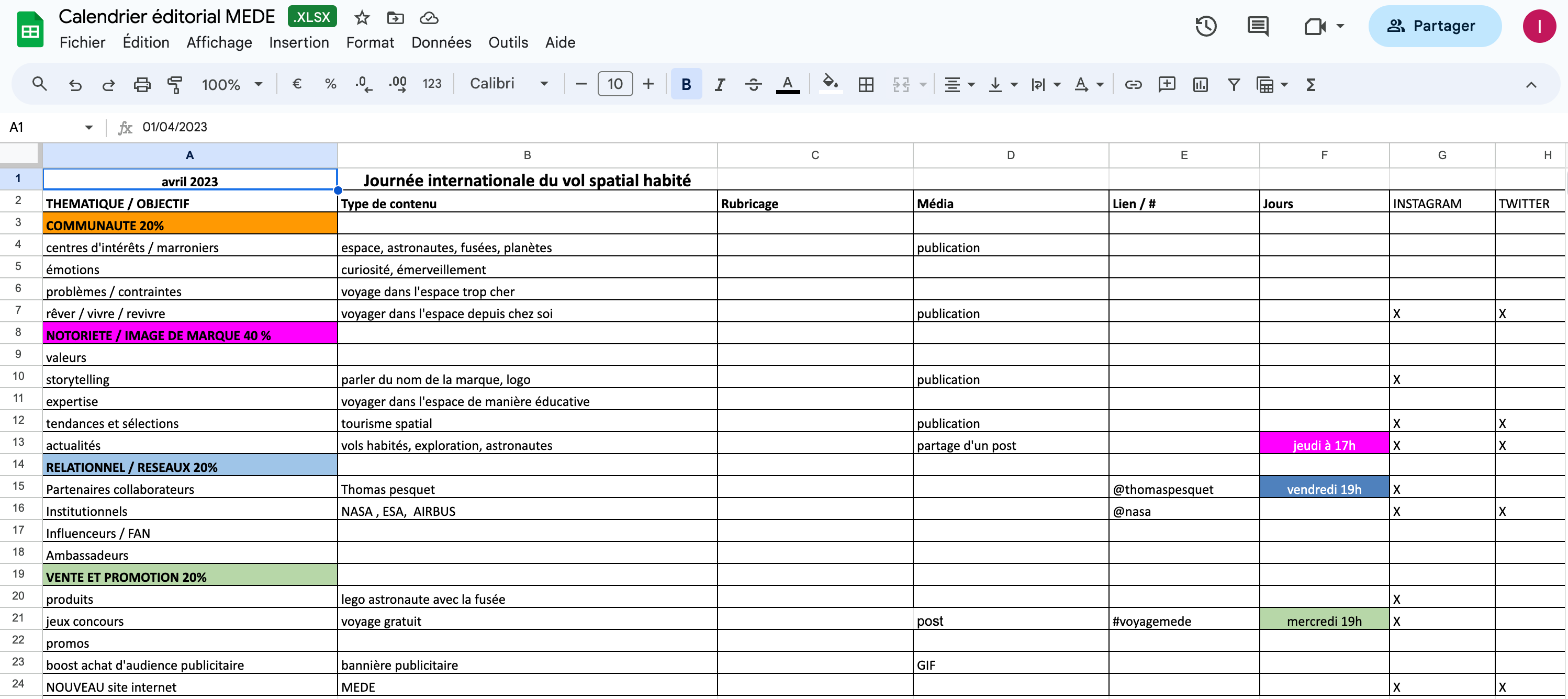Redo the last action
This screenshot has height=699, width=1568.
coord(108,84)
